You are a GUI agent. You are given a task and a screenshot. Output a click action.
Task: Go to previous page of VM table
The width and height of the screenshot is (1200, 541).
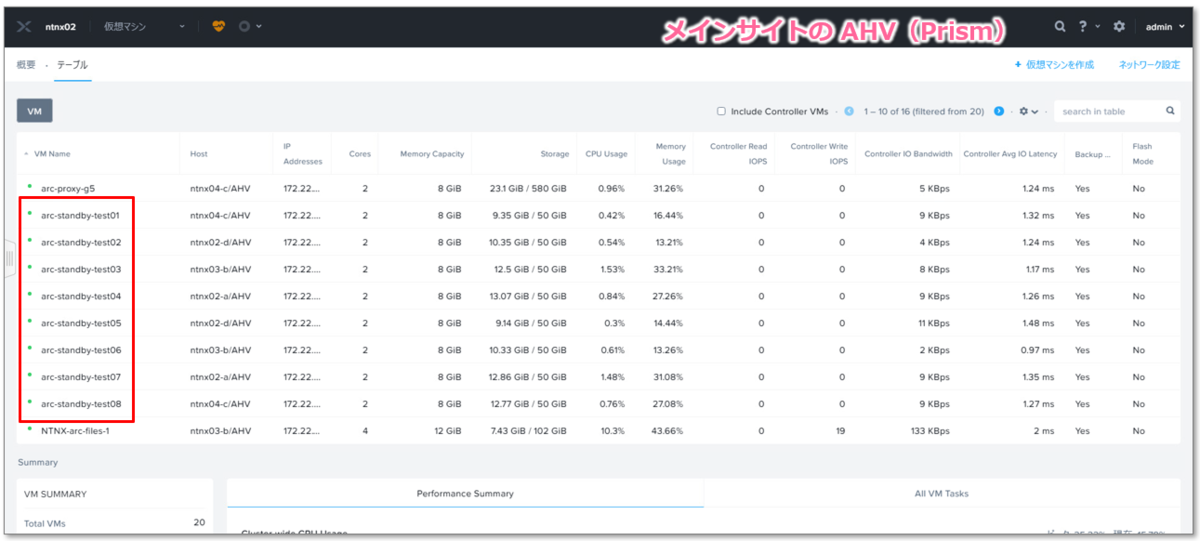(849, 111)
